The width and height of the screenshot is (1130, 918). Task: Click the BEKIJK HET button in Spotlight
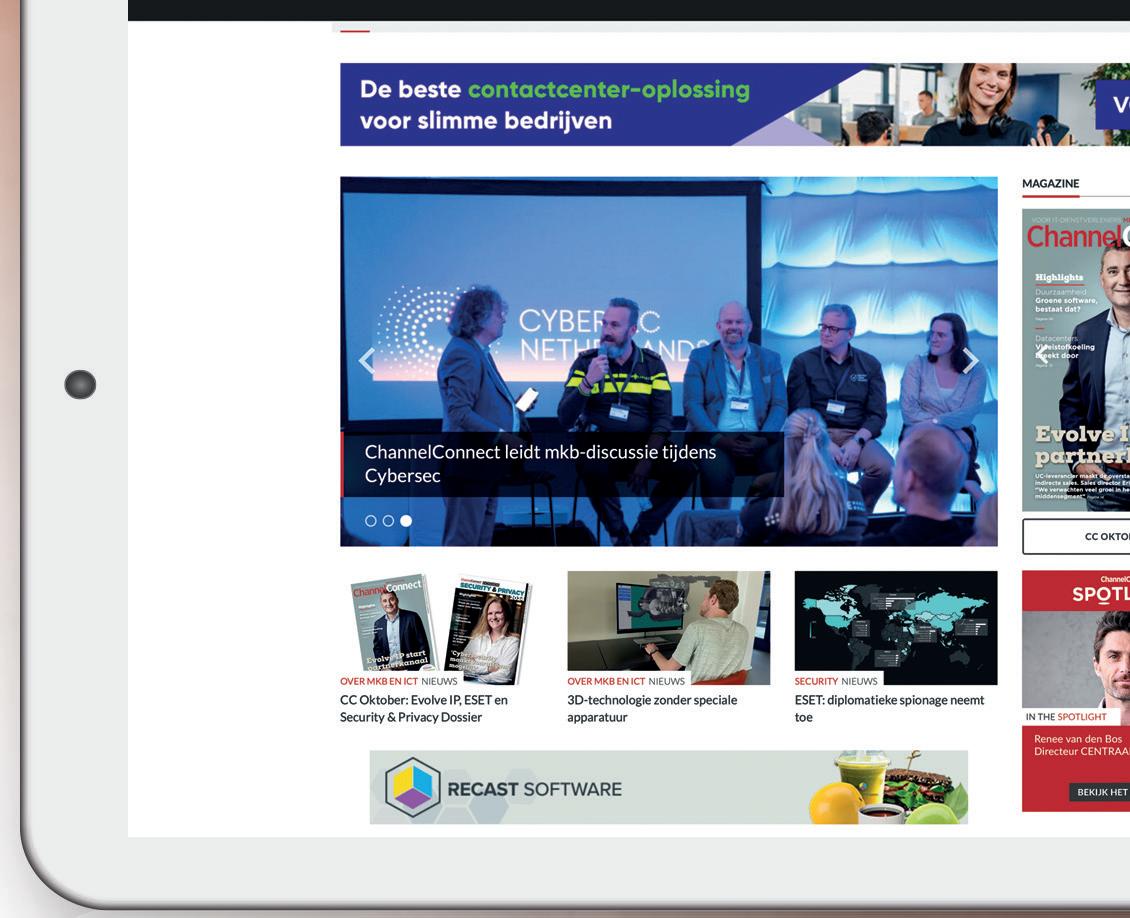pos(1100,792)
